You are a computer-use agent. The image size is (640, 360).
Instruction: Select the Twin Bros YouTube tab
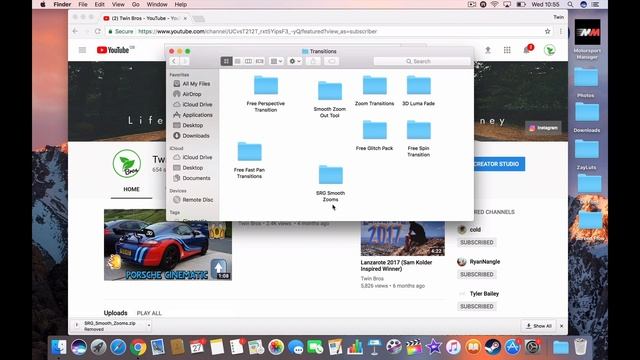[145, 18]
